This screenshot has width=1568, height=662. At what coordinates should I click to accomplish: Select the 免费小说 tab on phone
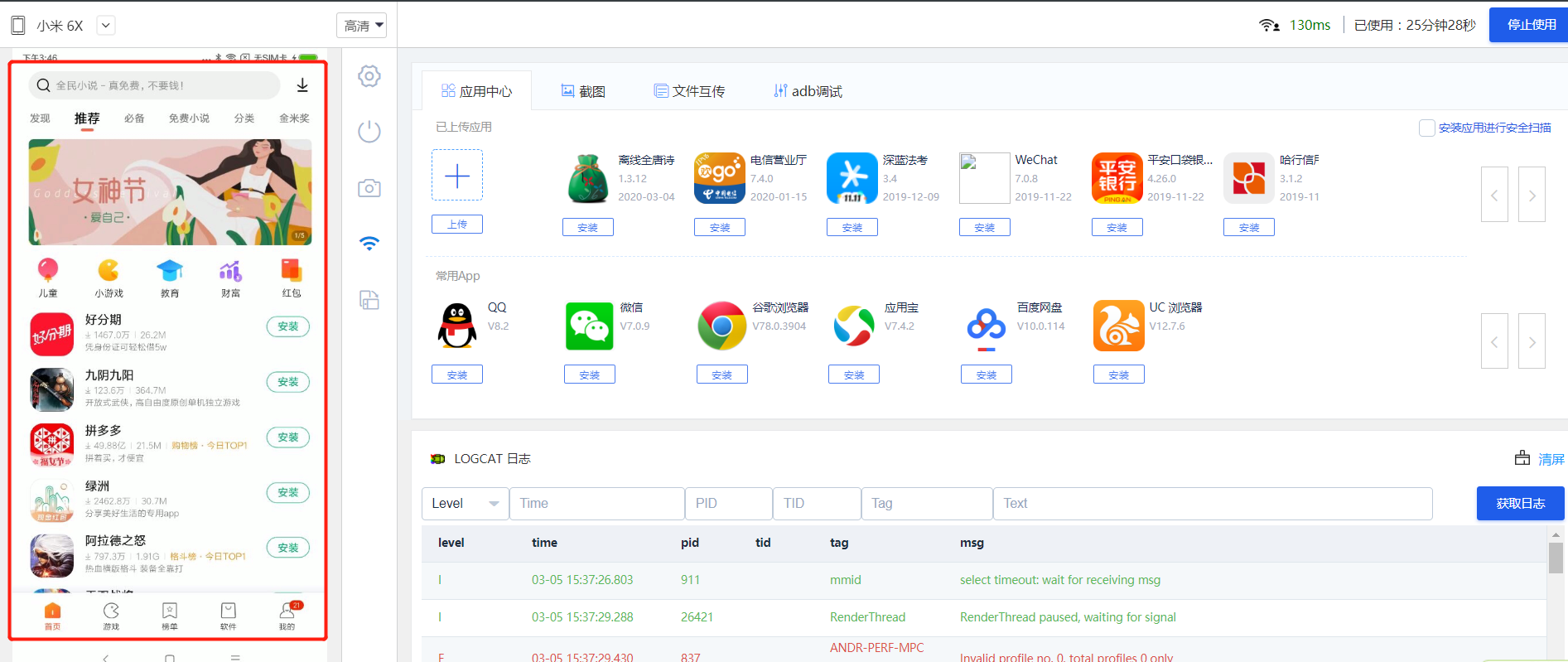click(x=189, y=118)
